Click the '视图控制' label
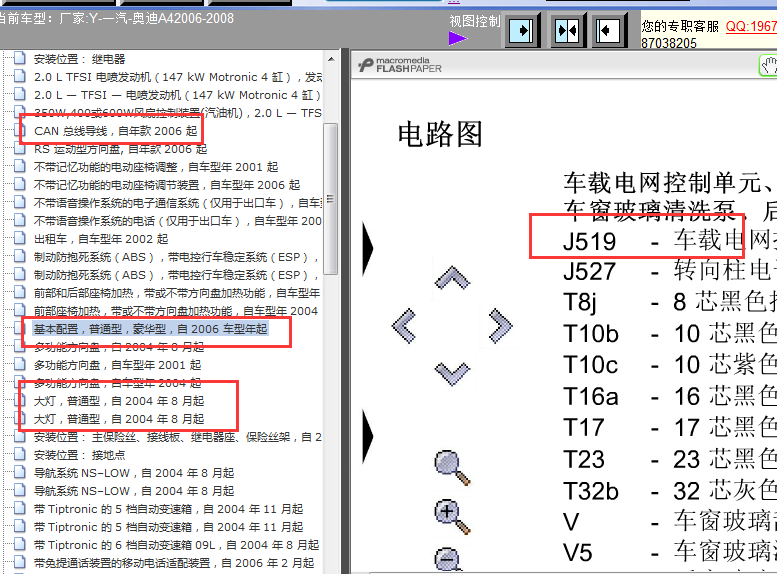Image resolution: width=777 pixels, height=574 pixels. [475, 21]
